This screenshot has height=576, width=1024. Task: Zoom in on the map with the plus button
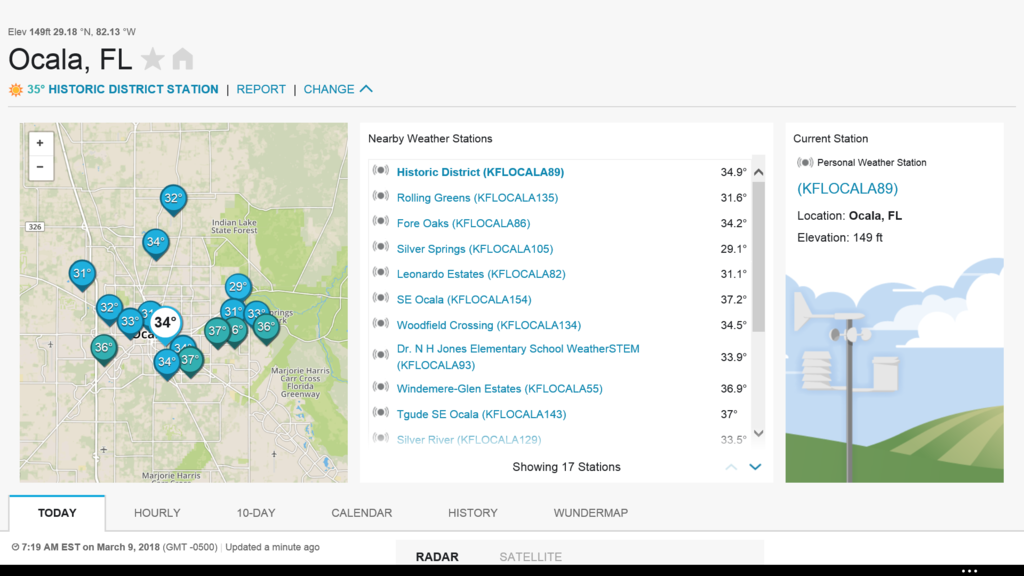[x=40, y=143]
